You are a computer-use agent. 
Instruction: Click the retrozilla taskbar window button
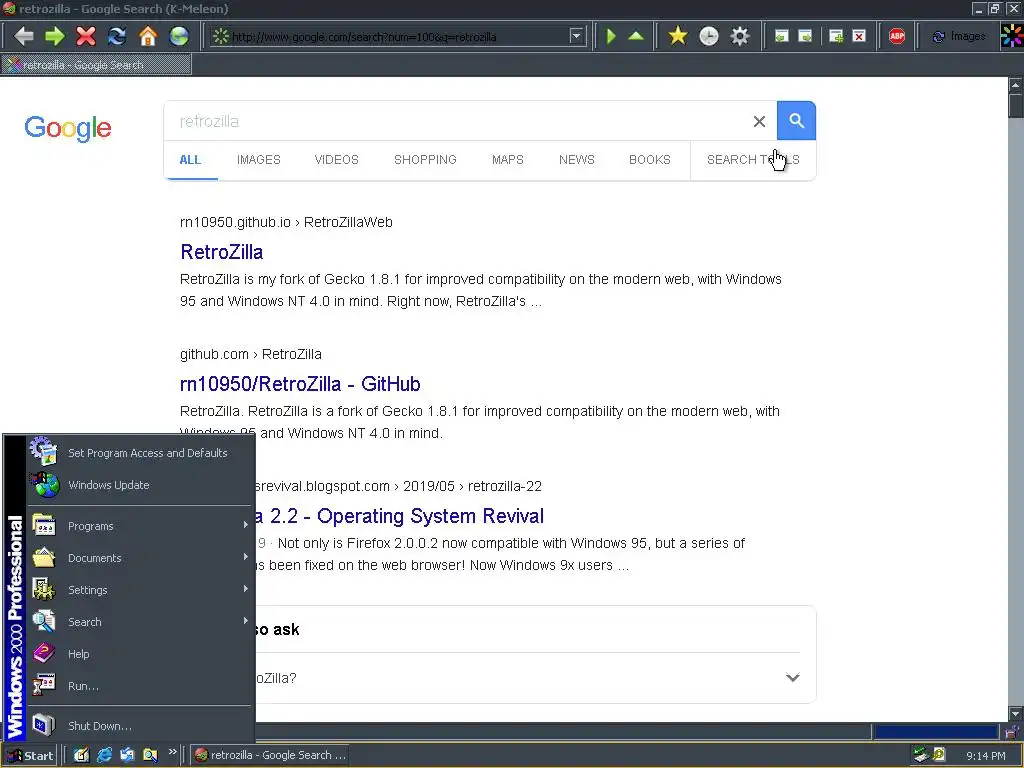270,755
